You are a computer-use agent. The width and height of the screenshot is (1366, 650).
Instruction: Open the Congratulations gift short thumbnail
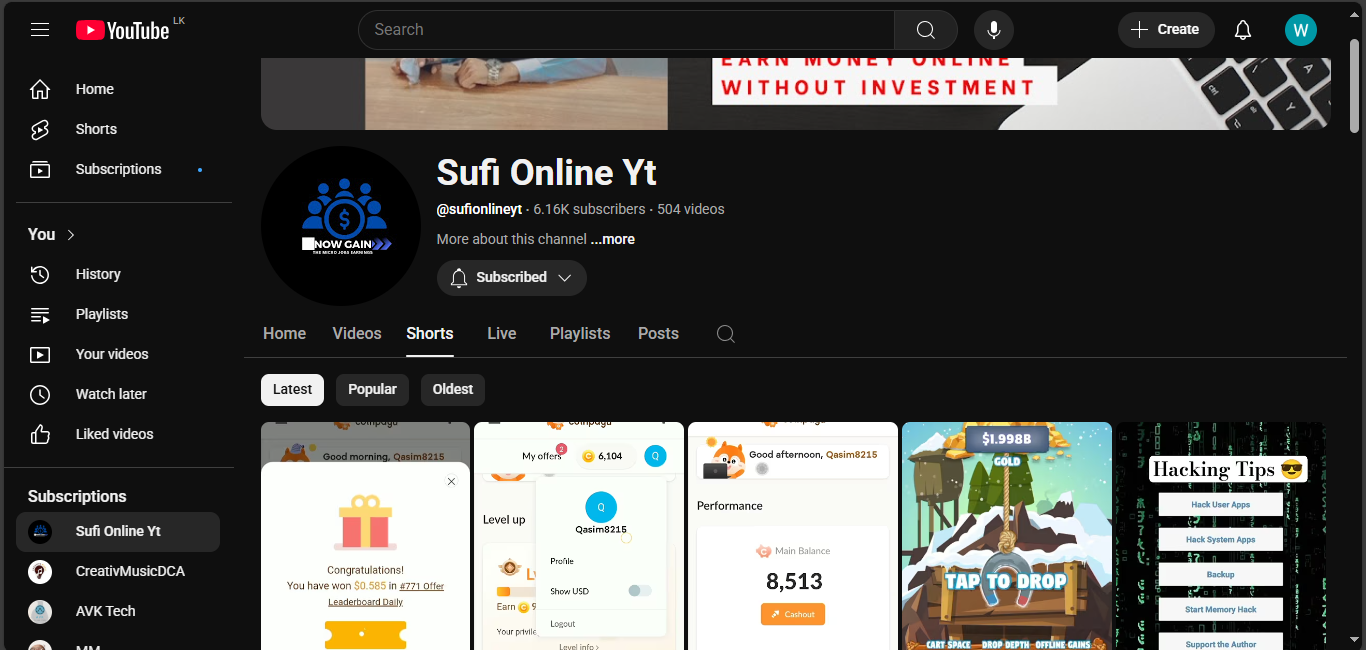365,536
